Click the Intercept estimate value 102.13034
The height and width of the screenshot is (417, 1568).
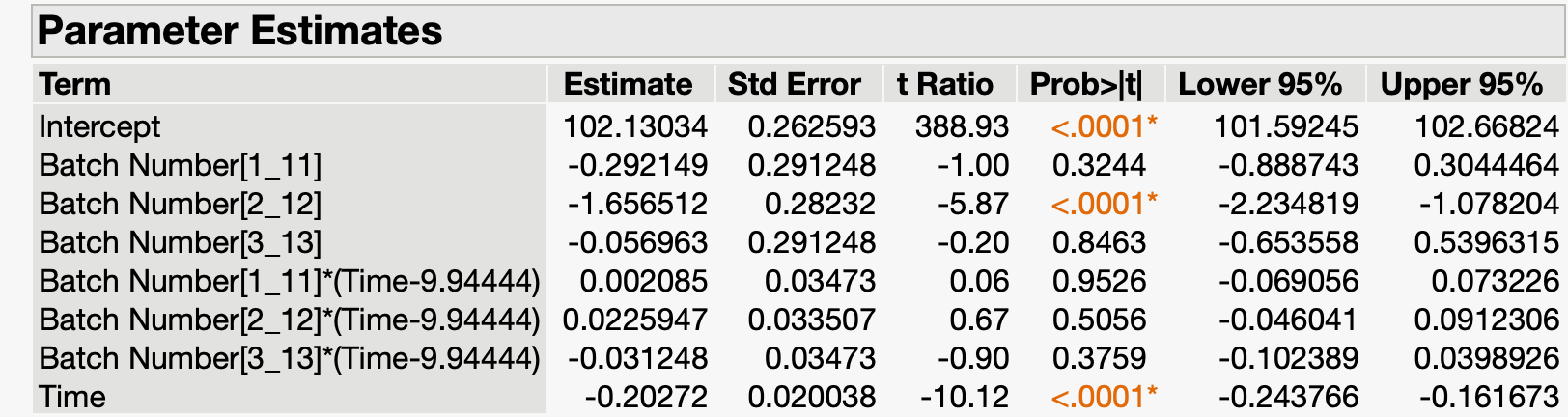click(x=635, y=126)
